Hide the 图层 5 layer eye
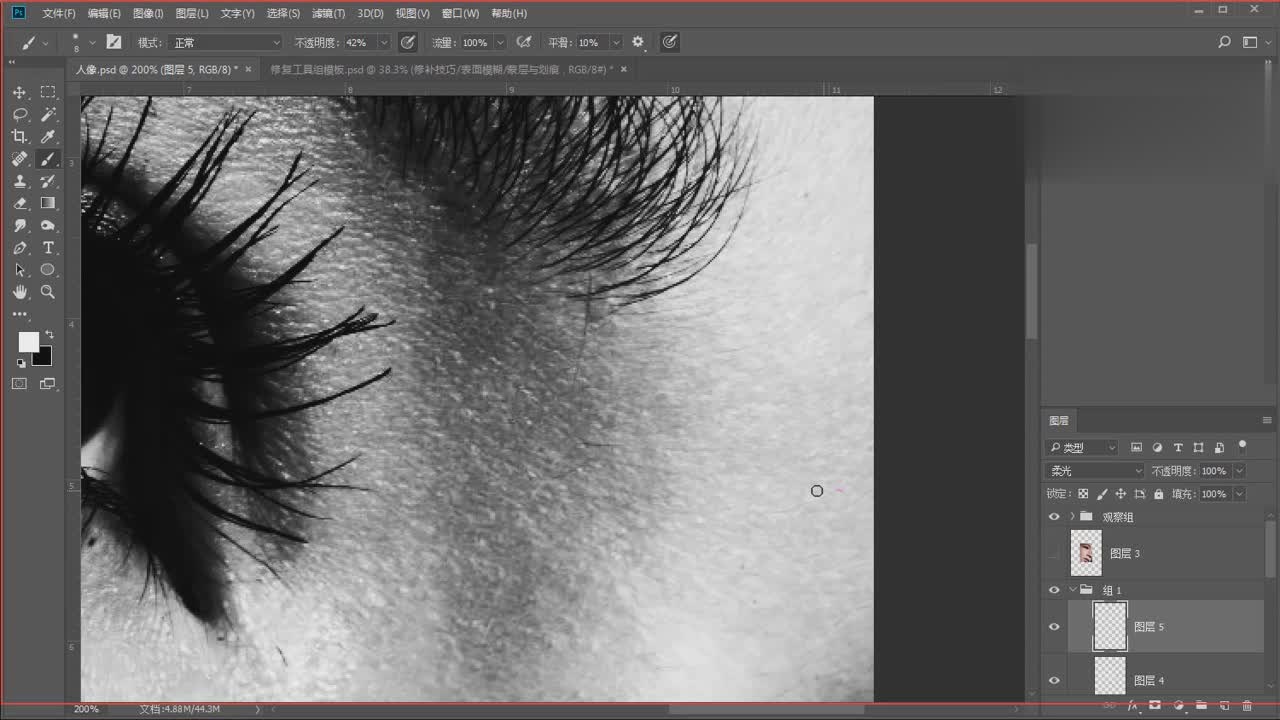The image size is (1280, 720). [1053, 627]
